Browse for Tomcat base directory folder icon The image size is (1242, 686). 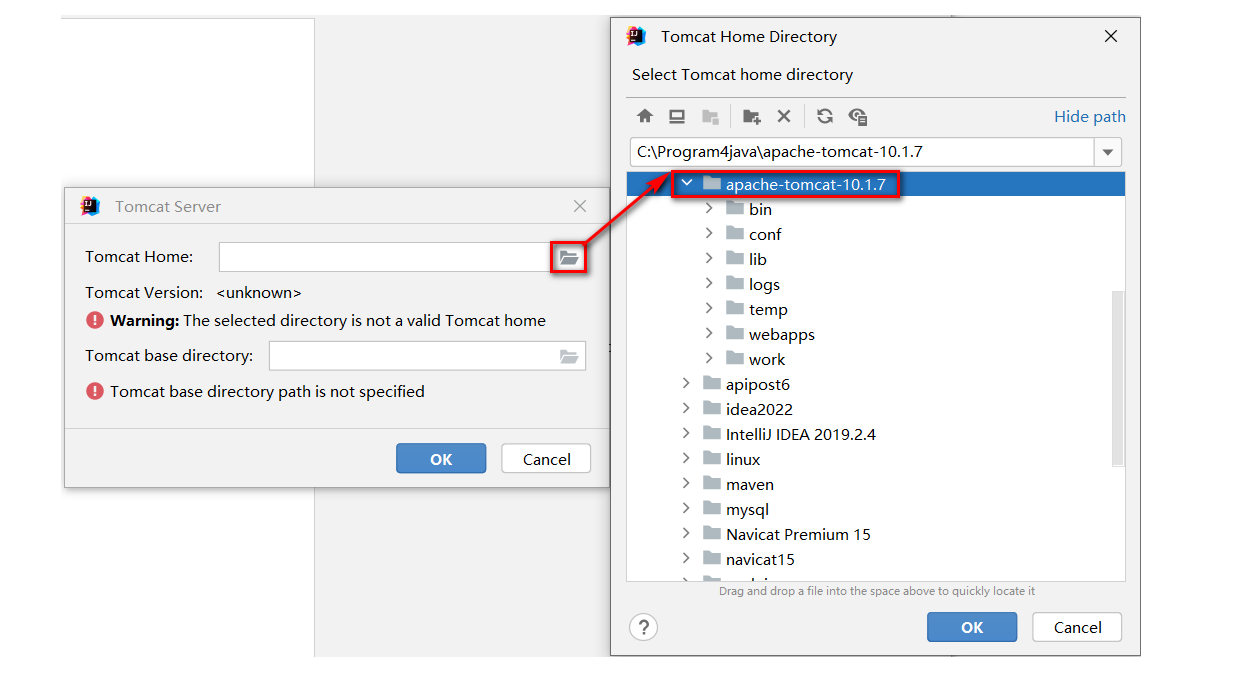(x=569, y=355)
